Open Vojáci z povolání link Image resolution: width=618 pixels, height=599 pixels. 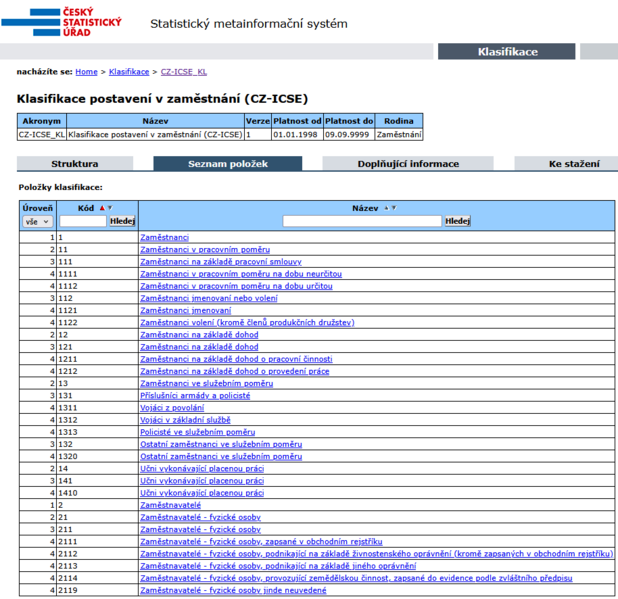(x=172, y=408)
